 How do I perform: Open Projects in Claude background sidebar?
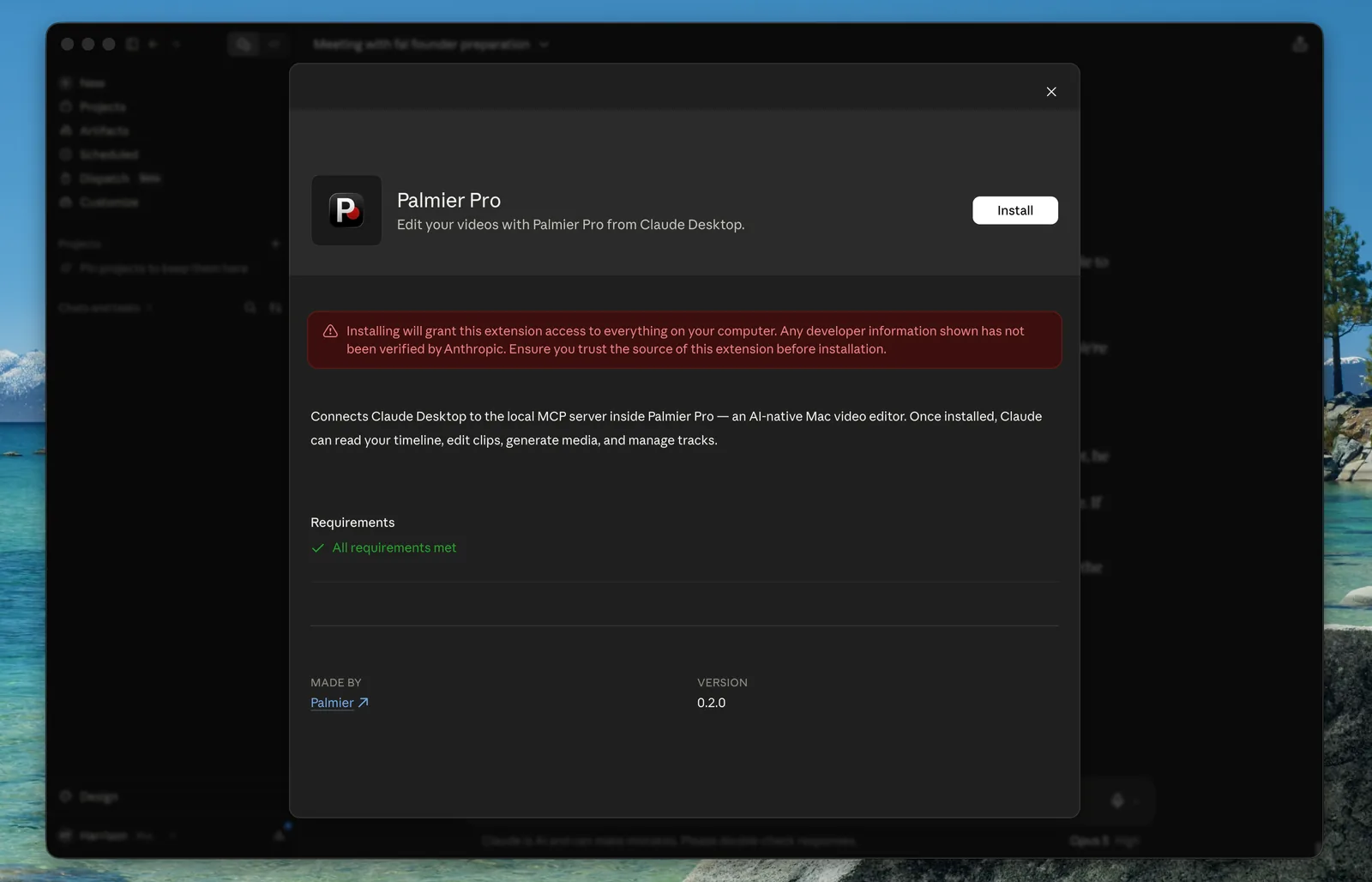point(93,107)
